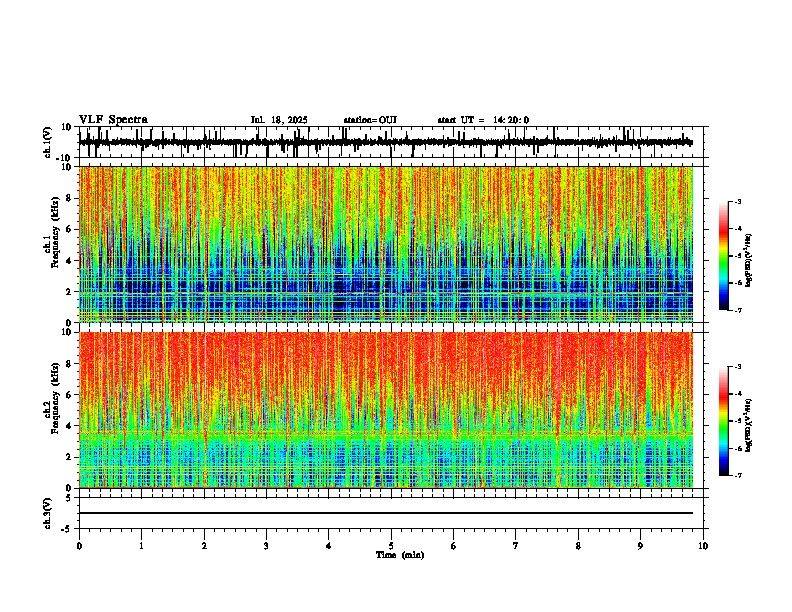The width and height of the screenshot is (792, 612).
Task: Click the "VLF Spectra" plot title
Action: [113, 120]
